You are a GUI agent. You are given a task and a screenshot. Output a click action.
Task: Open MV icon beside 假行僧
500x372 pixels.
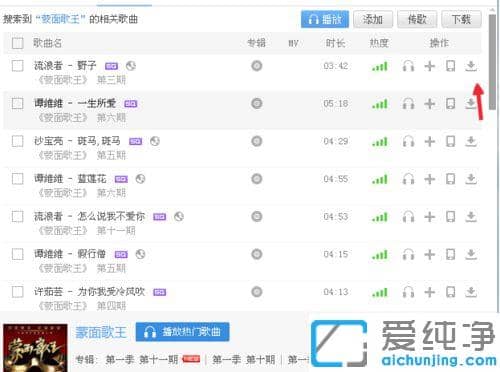point(140,254)
